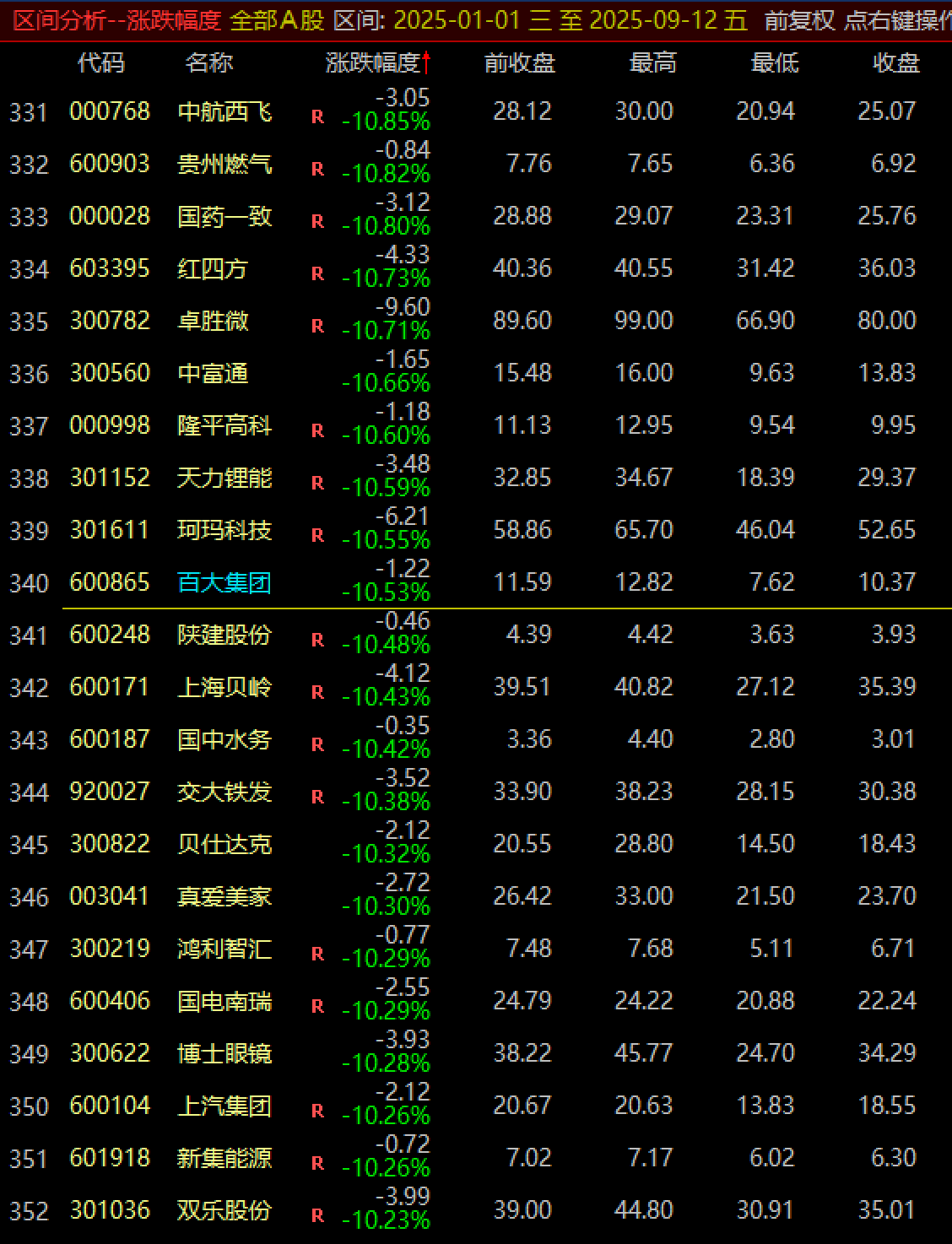952x1244 pixels.
Task: Click stock code 300560
Action: click(110, 373)
